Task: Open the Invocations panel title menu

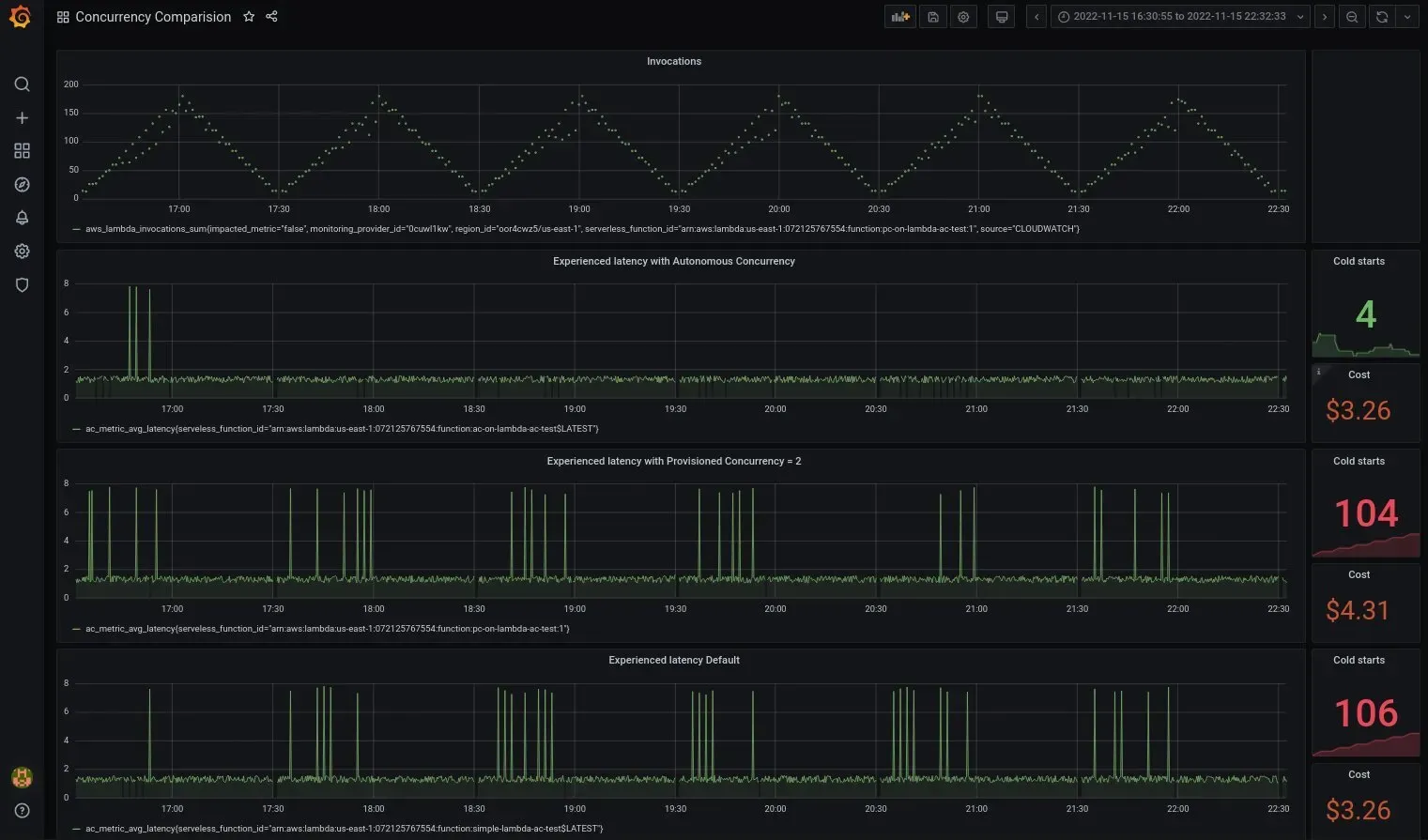Action: [x=674, y=61]
